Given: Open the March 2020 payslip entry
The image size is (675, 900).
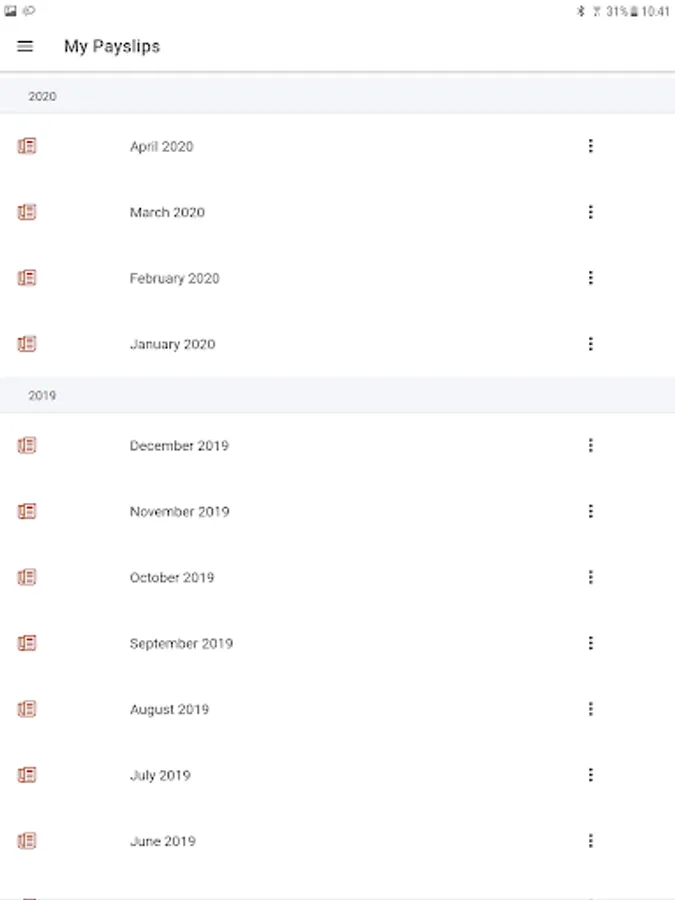Looking at the screenshot, I should [338, 212].
